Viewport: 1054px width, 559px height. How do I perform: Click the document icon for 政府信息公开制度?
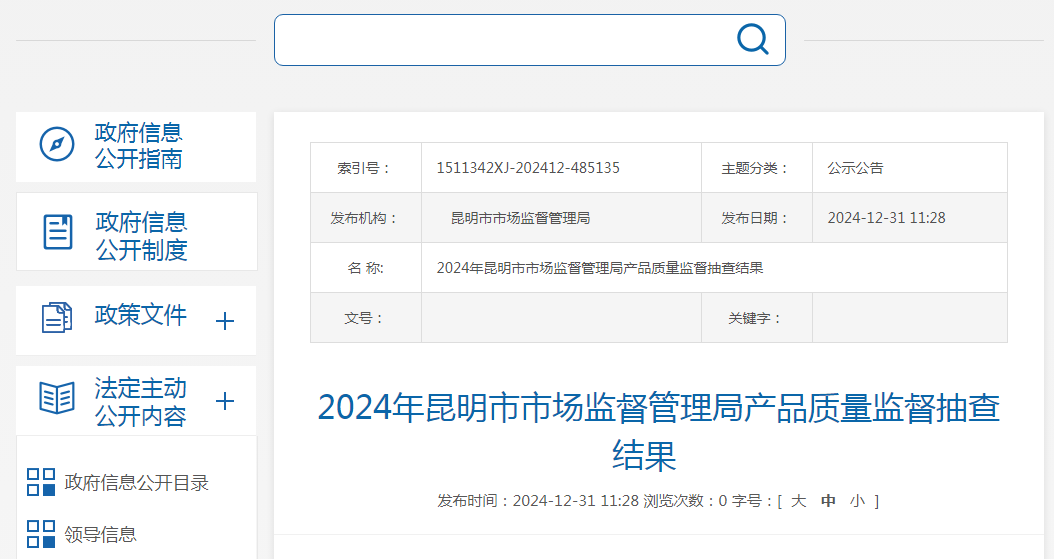(x=58, y=232)
